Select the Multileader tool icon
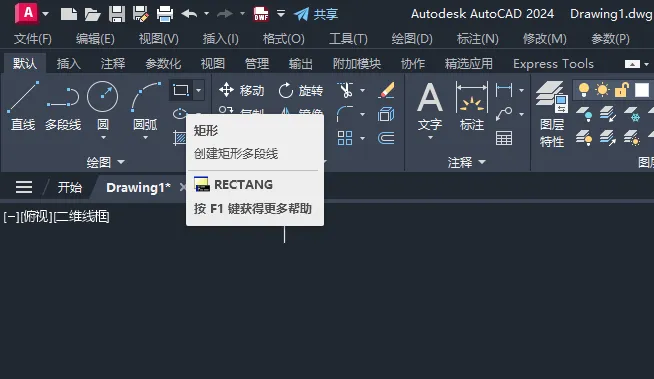This screenshot has width=654, height=379. click(504, 114)
